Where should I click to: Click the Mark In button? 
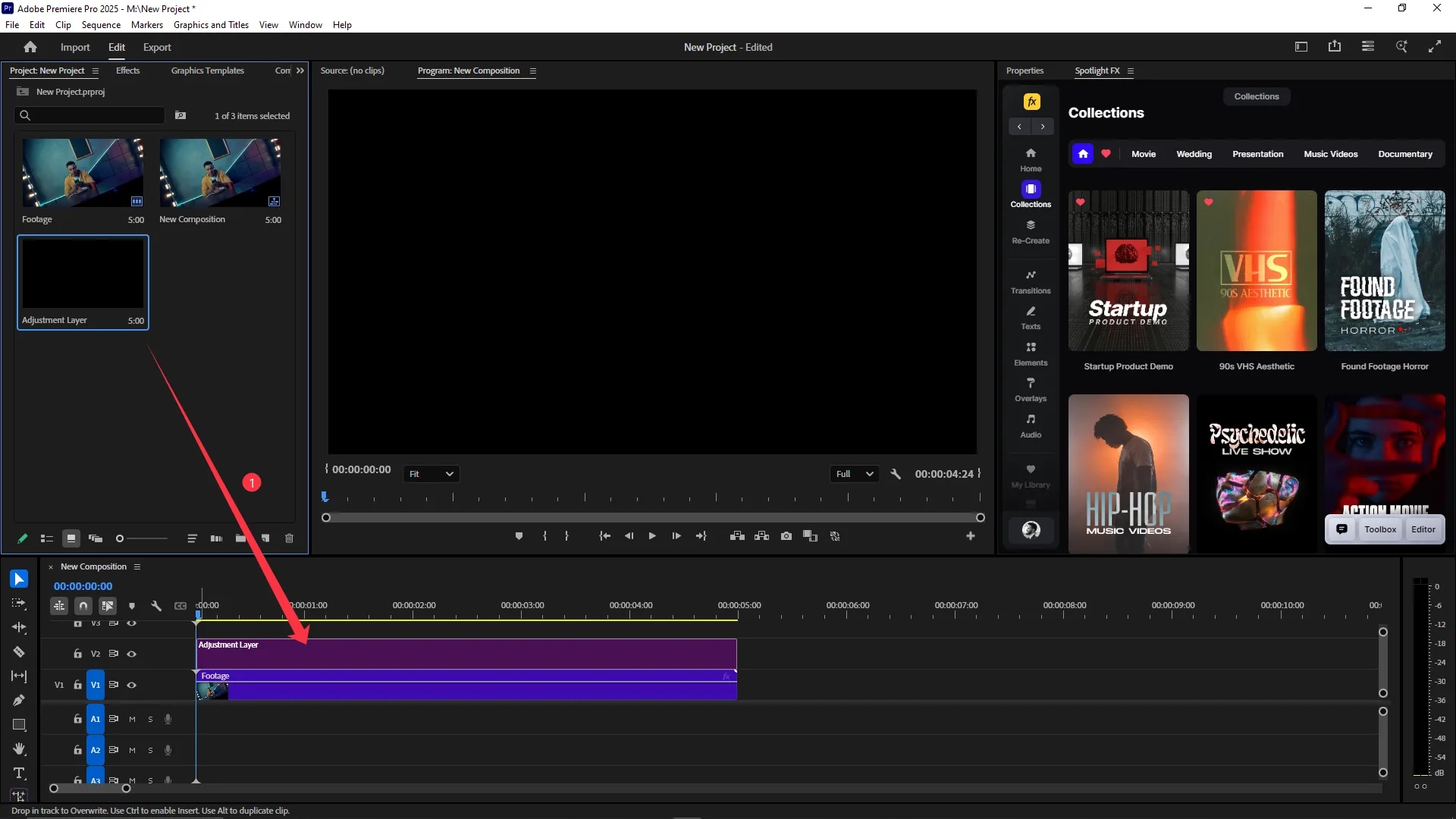pos(544,536)
